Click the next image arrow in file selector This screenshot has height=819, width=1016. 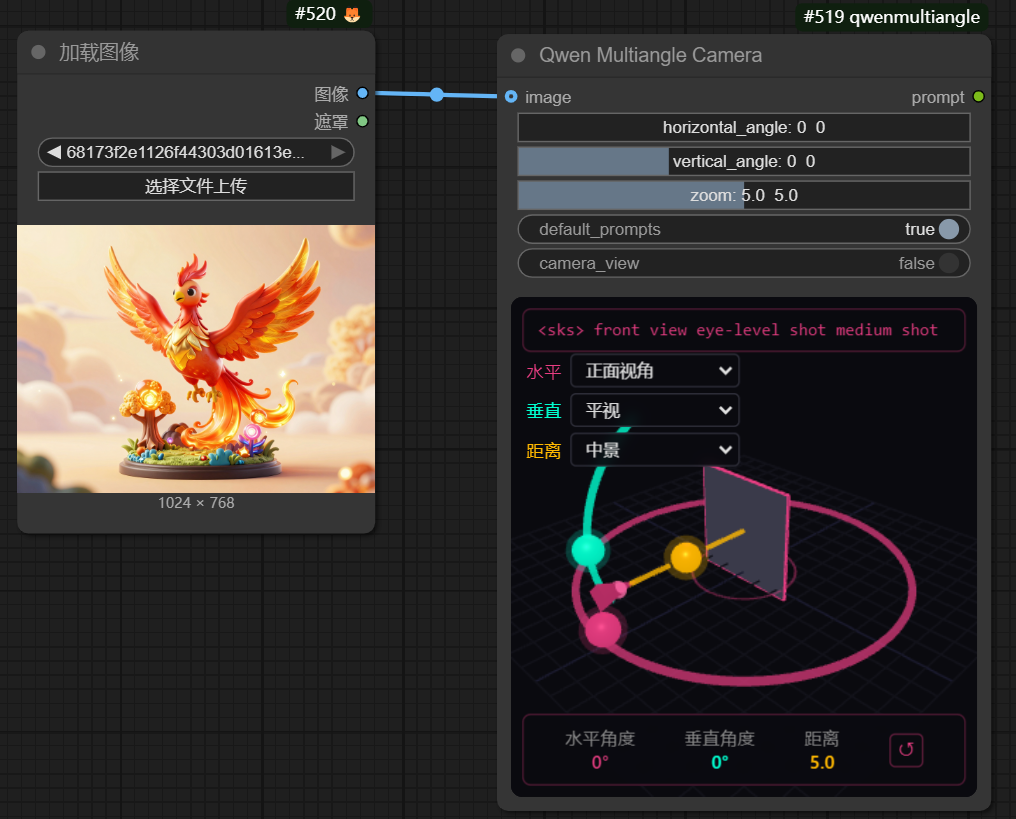(x=338, y=152)
